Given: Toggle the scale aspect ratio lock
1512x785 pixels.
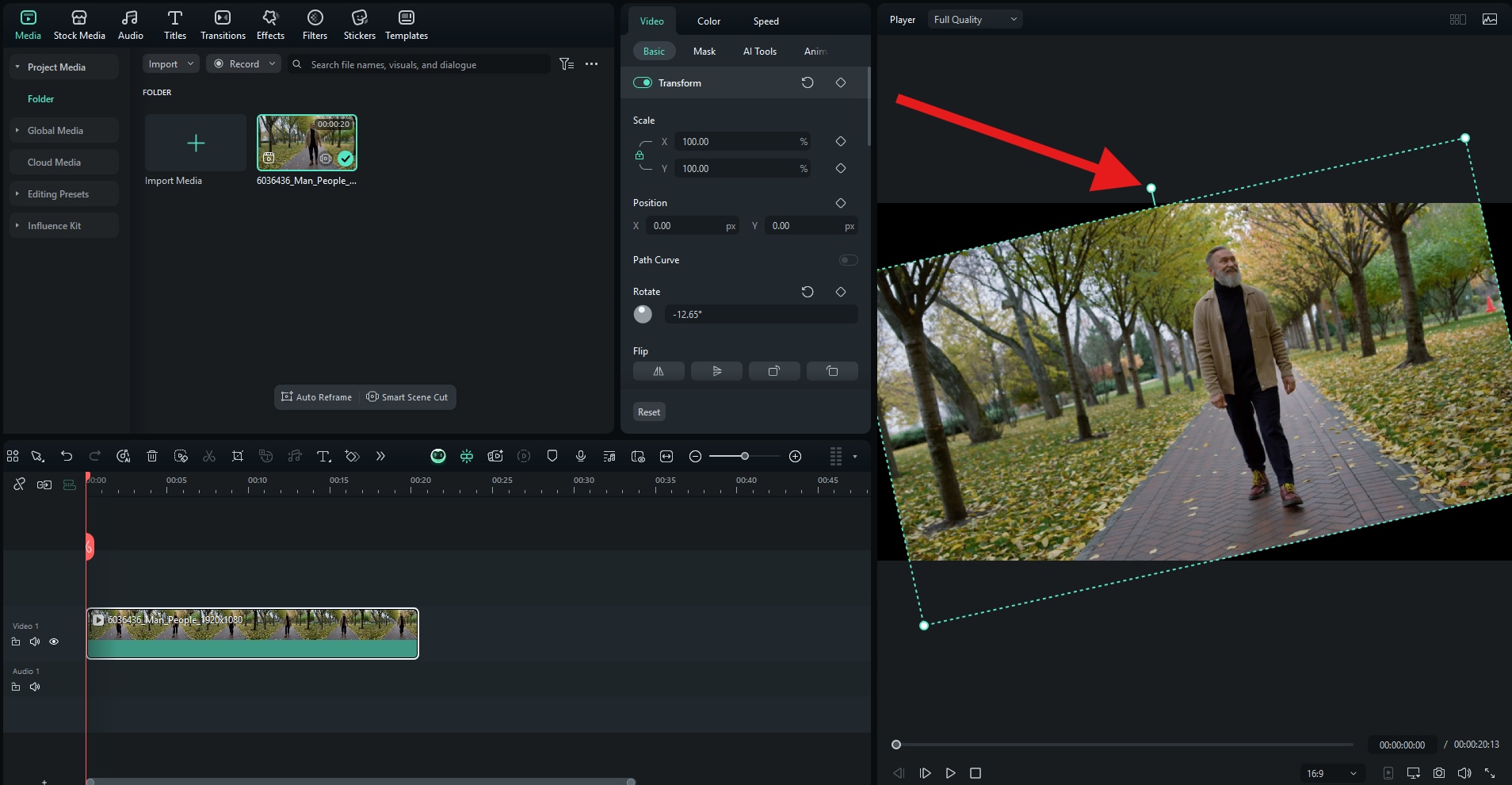Looking at the screenshot, I should [x=640, y=155].
